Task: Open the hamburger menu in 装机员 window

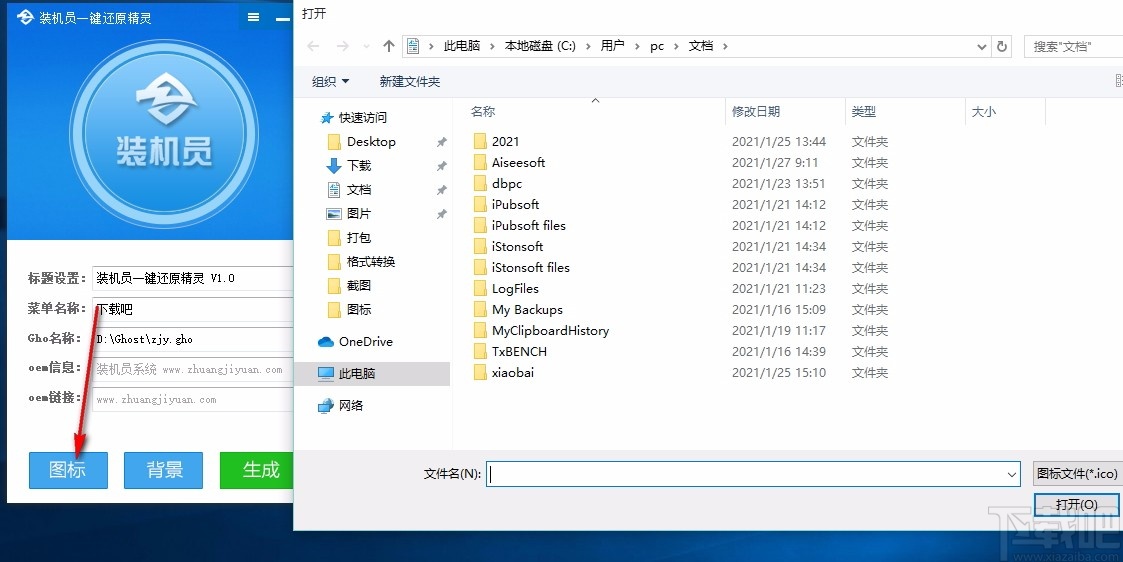Action: point(254,17)
